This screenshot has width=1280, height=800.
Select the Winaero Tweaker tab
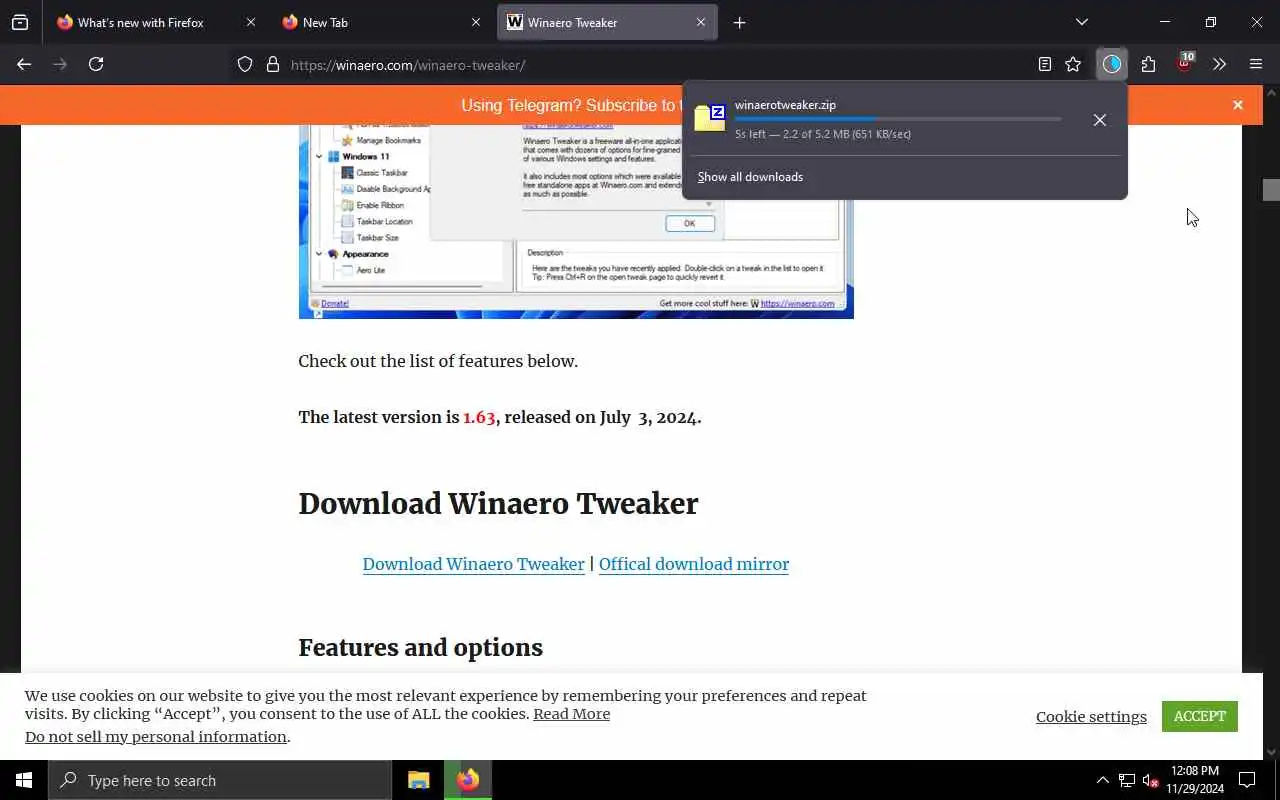point(607,22)
